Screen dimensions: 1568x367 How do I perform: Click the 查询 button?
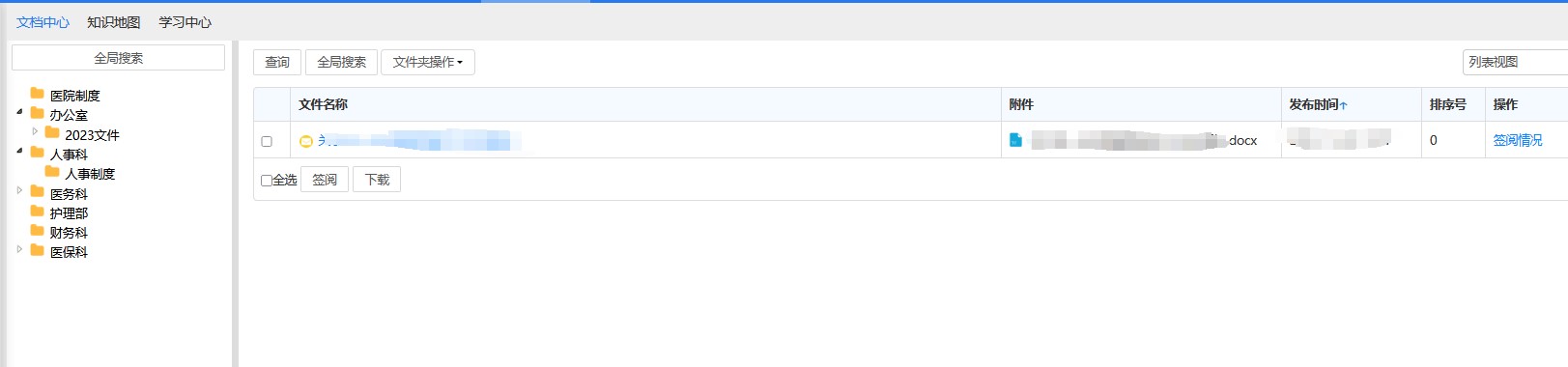click(x=277, y=62)
